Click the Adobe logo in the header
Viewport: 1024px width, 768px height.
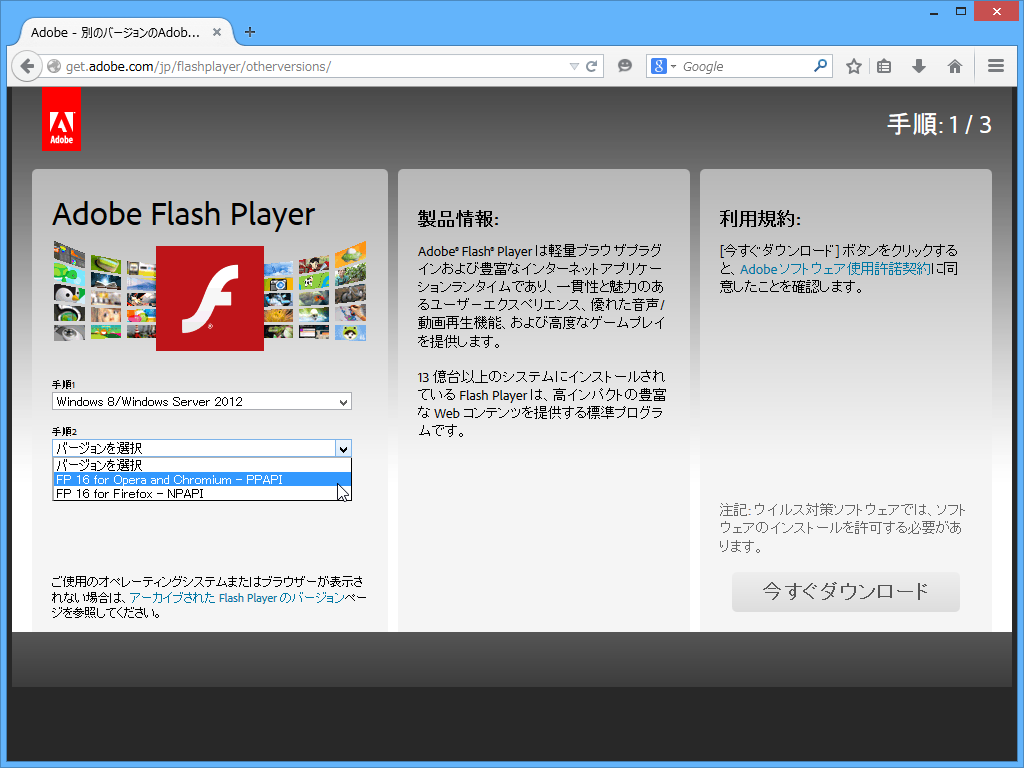[x=61, y=118]
